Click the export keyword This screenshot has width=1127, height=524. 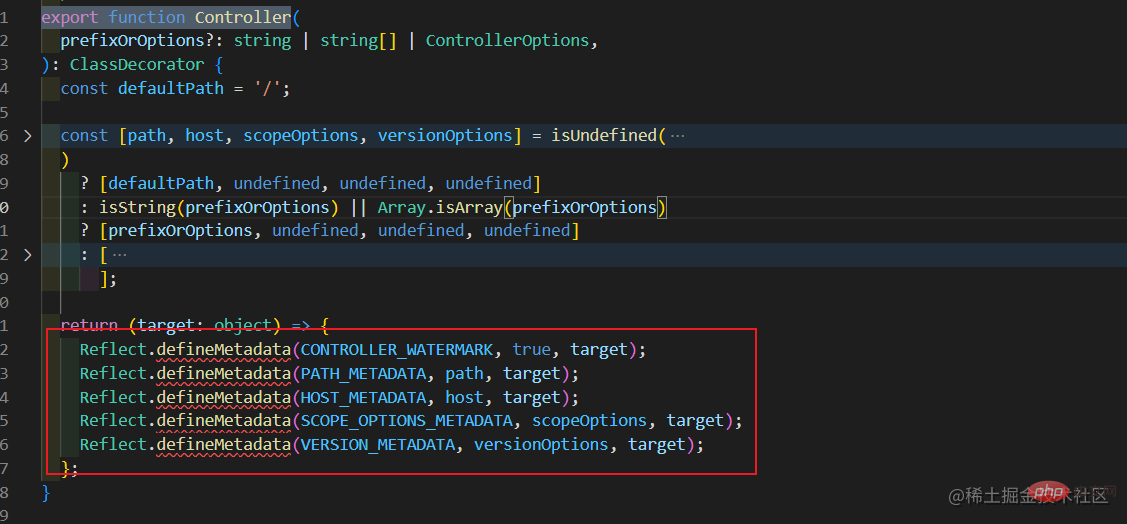pyautogui.click(x=70, y=17)
